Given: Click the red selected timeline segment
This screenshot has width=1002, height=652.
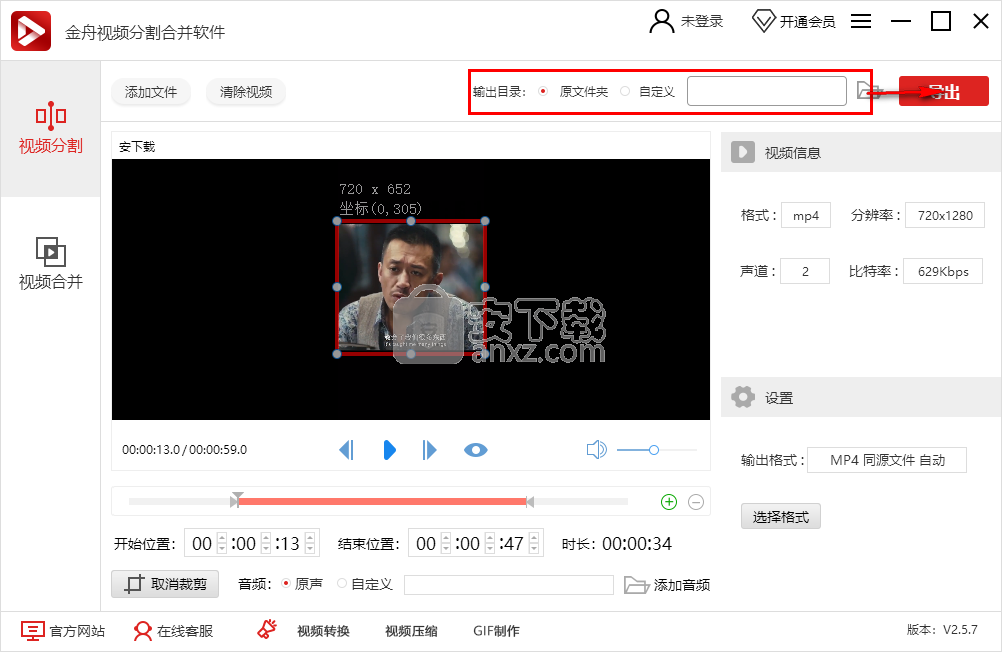Looking at the screenshot, I should click(382, 502).
